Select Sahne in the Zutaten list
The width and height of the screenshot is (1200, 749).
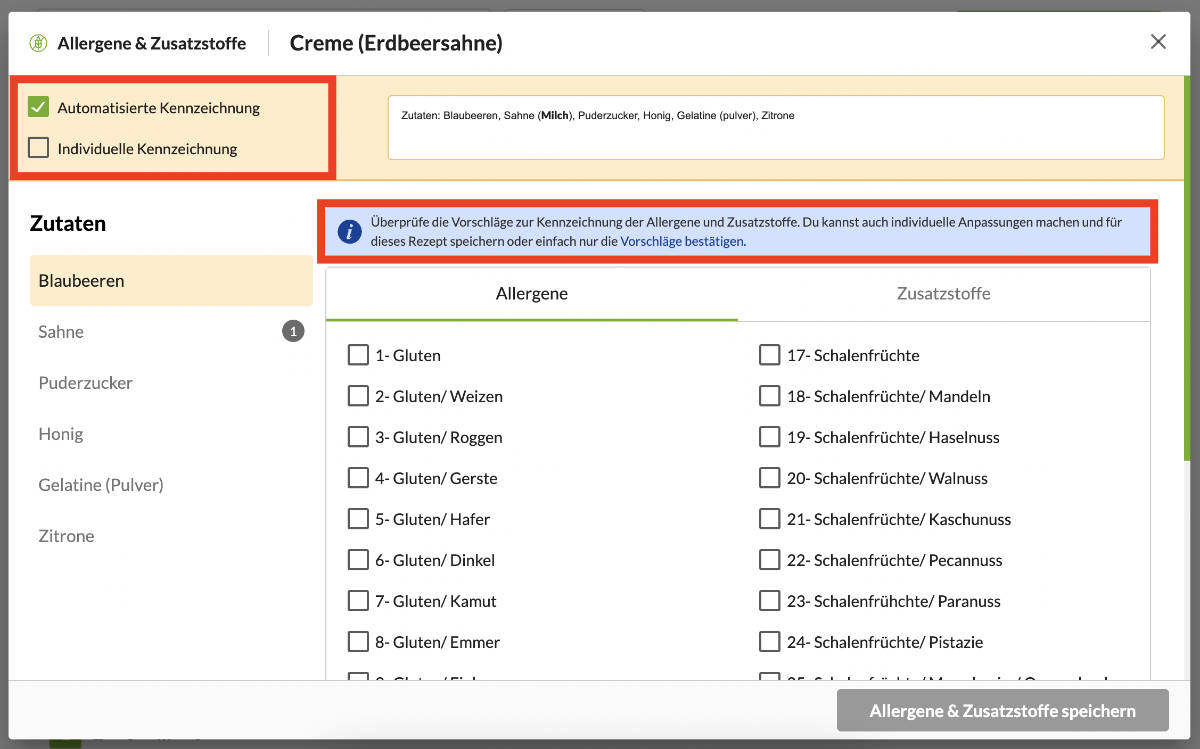62,332
